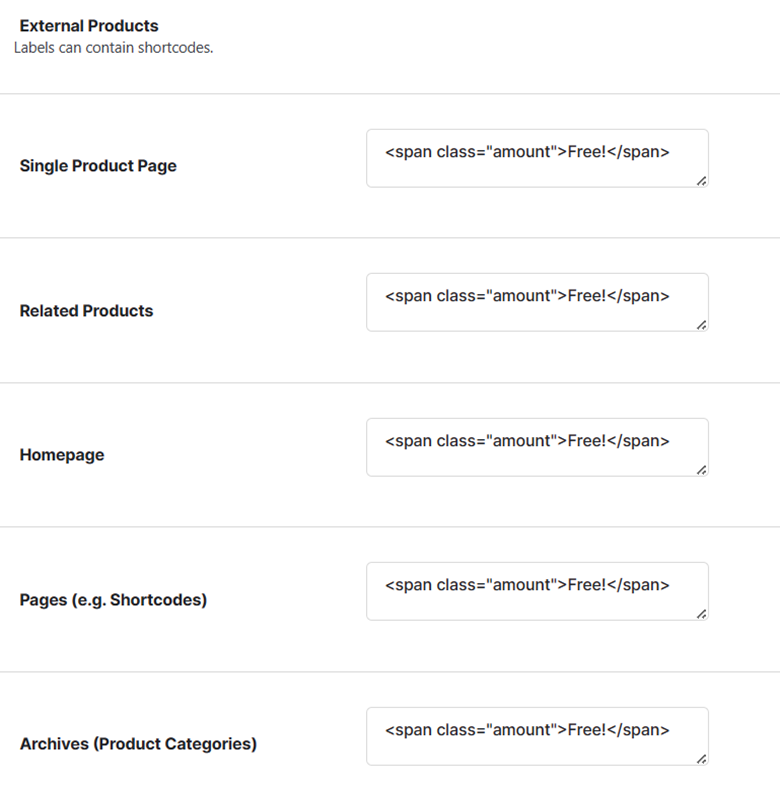
Task: Click the Archives (Product Categories) label text
Action: coord(138,744)
